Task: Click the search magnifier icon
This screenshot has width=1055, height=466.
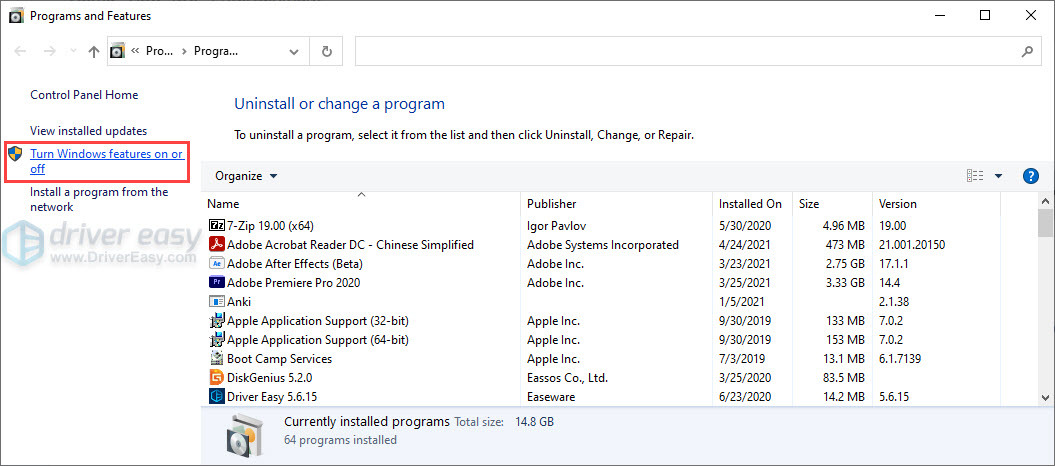Action: [x=1027, y=51]
